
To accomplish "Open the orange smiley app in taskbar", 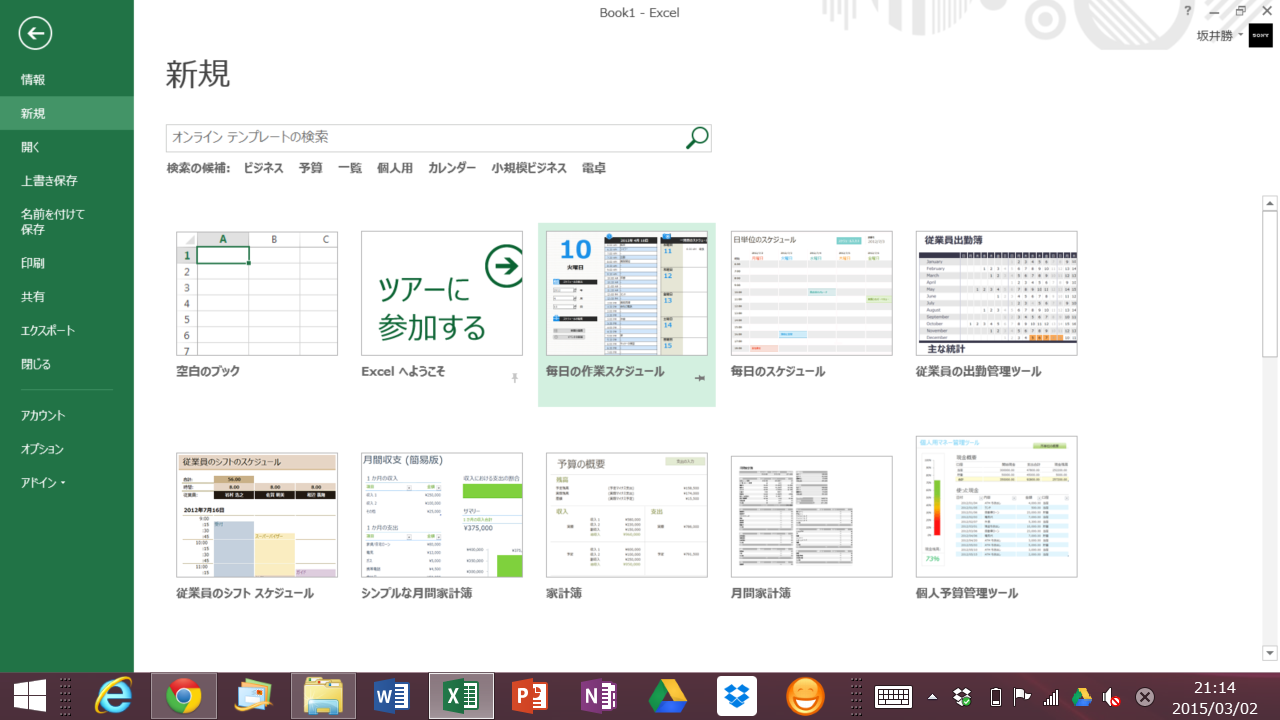I will 805,696.
